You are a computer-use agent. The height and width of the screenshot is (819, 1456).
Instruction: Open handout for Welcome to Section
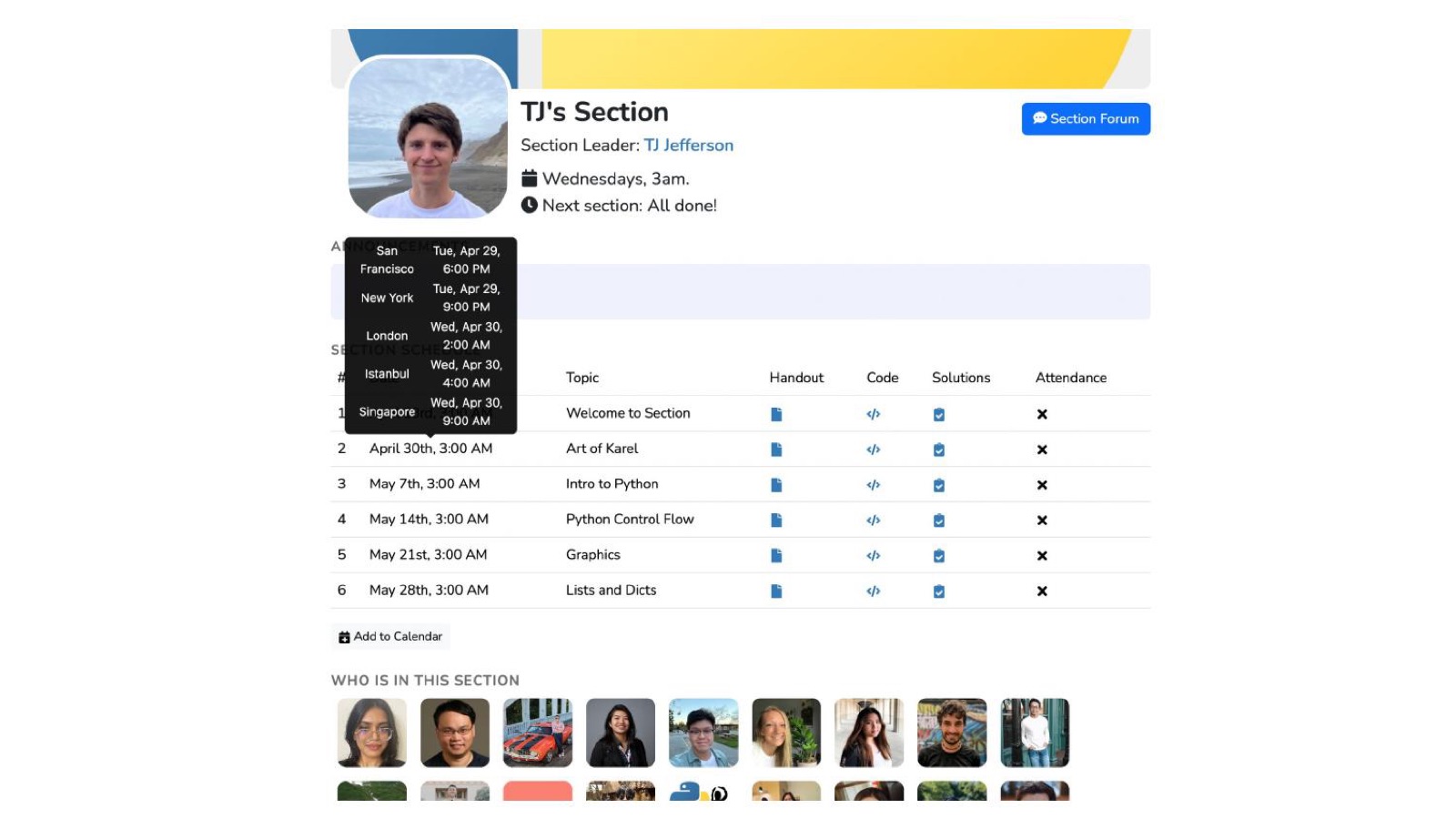776,414
